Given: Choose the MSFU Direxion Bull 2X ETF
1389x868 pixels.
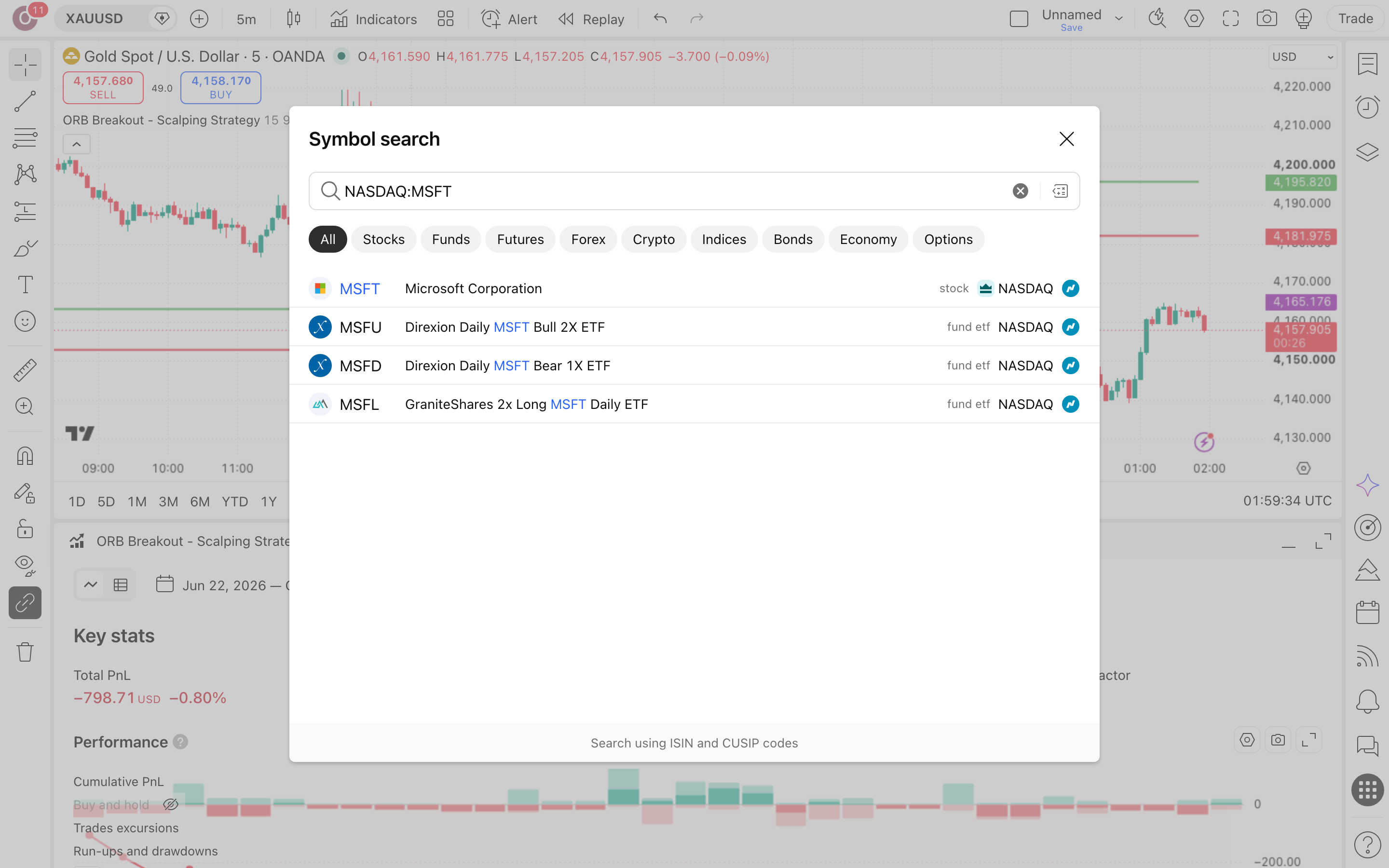Looking at the screenshot, I should point(694,326).
